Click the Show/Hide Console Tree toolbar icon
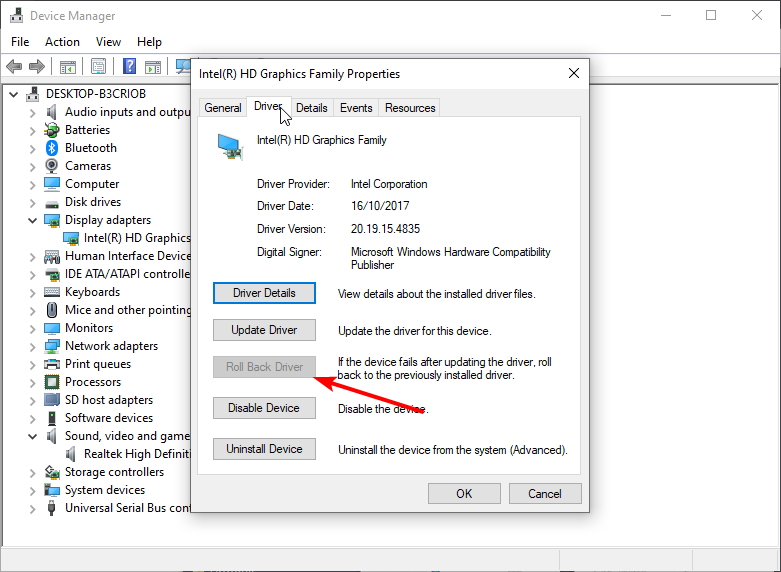The image size is (781, 572). click(x=68, y=66)
